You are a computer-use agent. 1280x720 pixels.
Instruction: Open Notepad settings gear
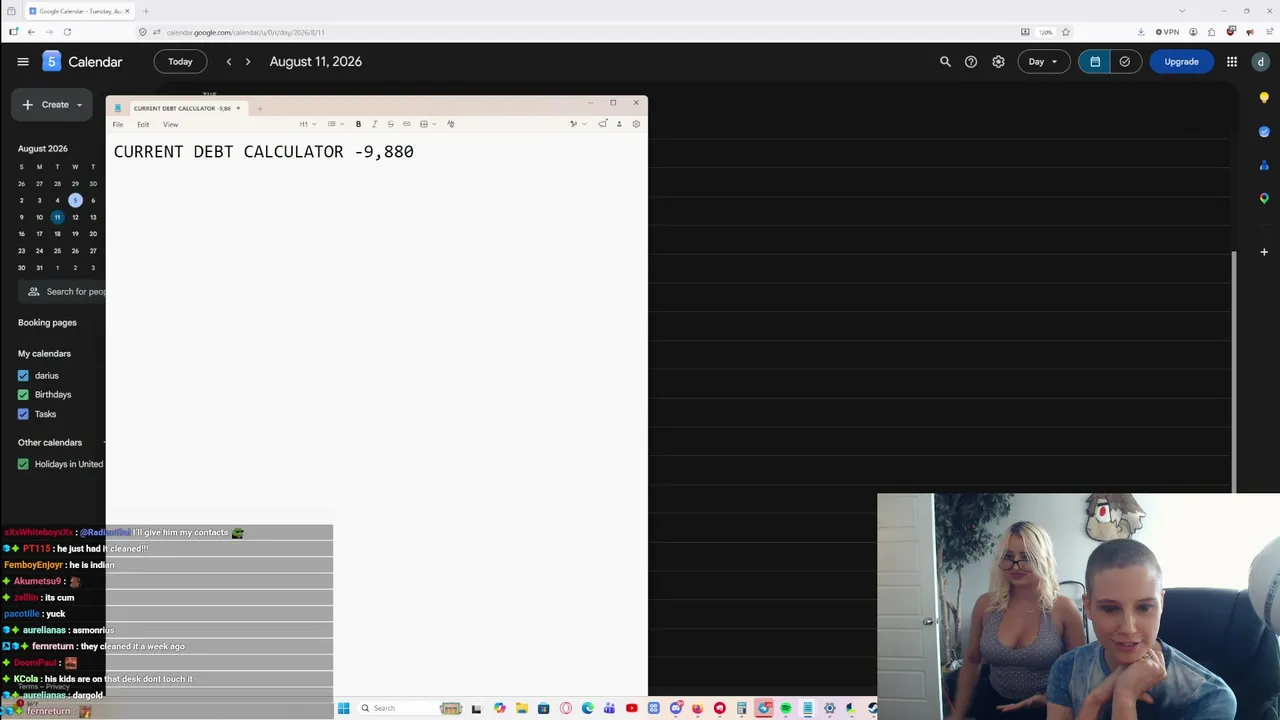click(636, 124)
